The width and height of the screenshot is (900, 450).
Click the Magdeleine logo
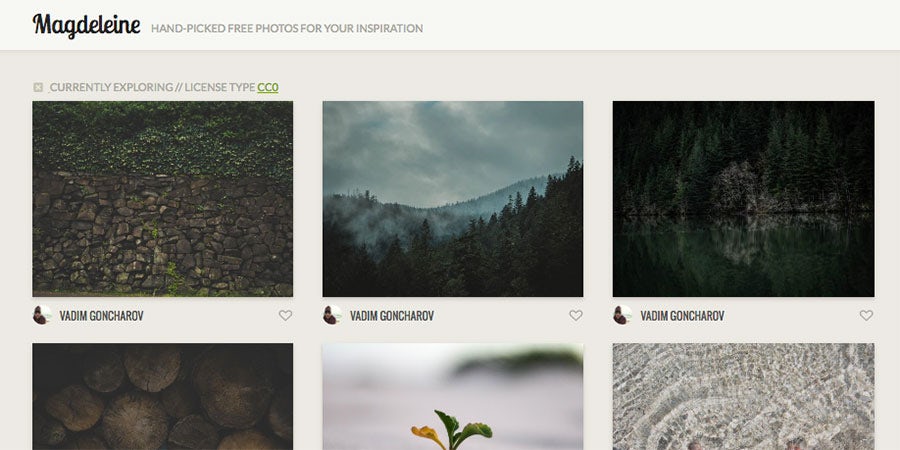pos(86,26)
